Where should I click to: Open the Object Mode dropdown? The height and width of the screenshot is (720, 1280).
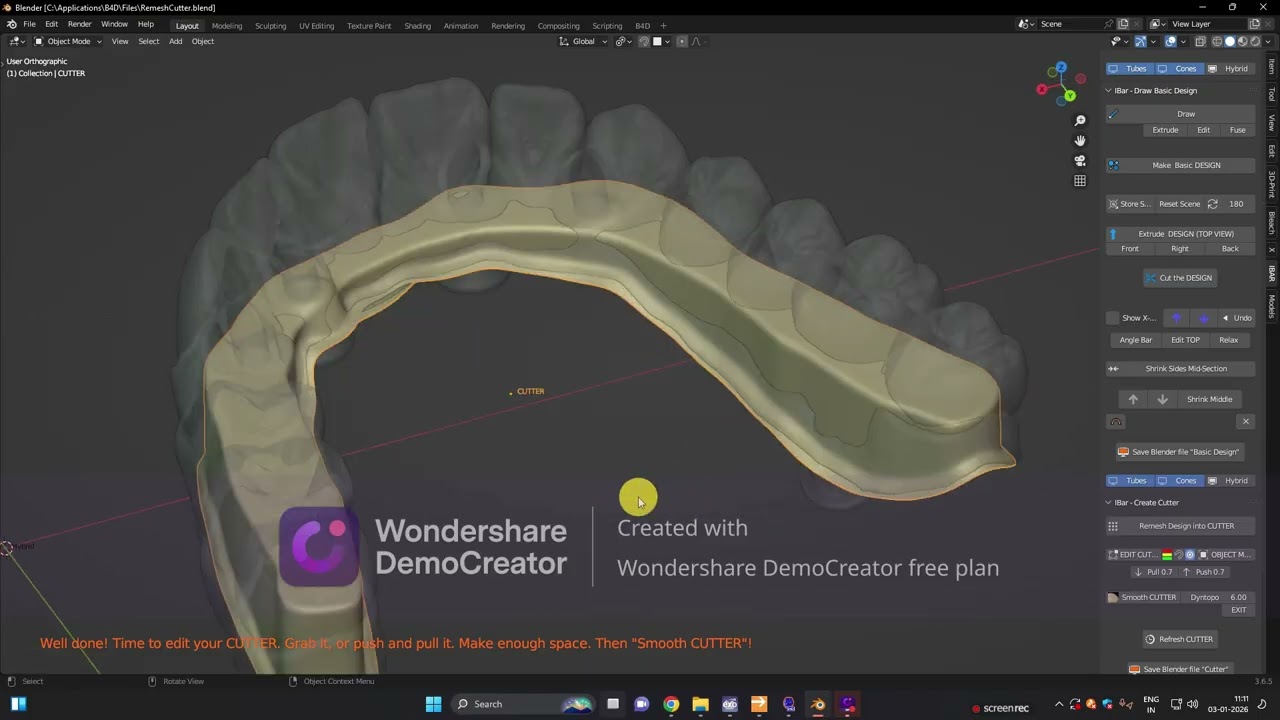click(68, 41)
